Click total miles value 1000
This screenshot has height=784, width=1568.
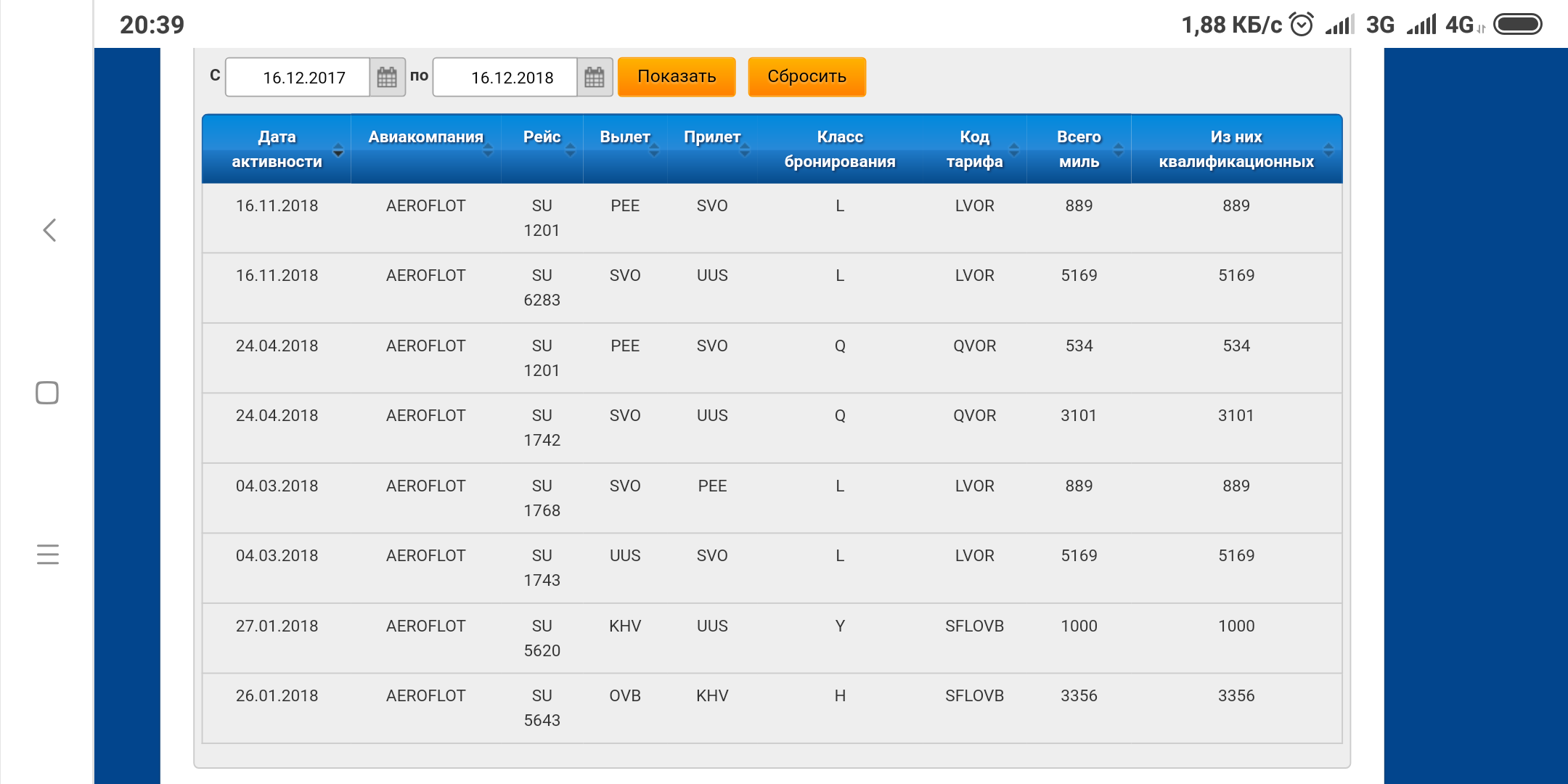1079,626
